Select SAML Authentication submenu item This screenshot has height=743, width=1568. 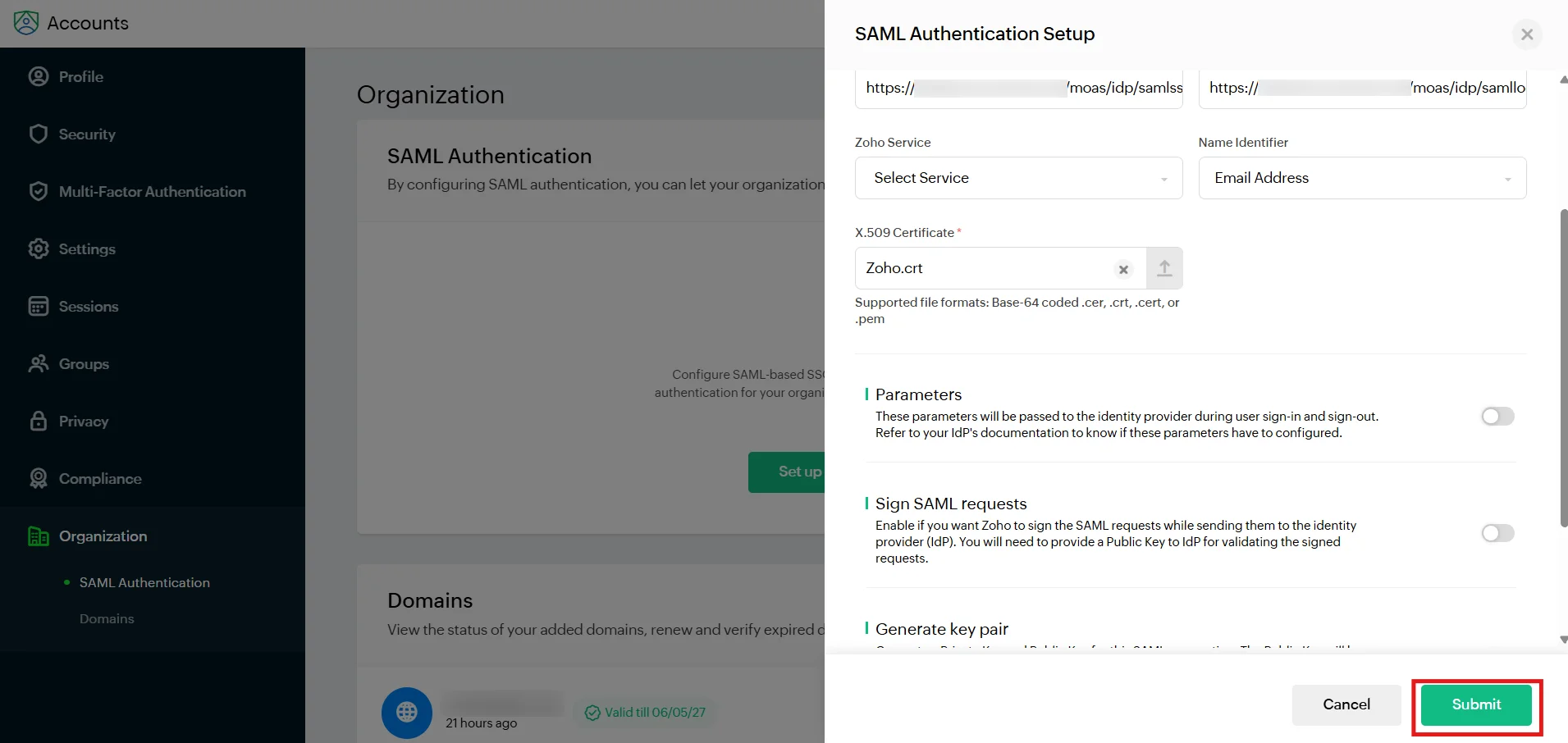tap(144, 582)
